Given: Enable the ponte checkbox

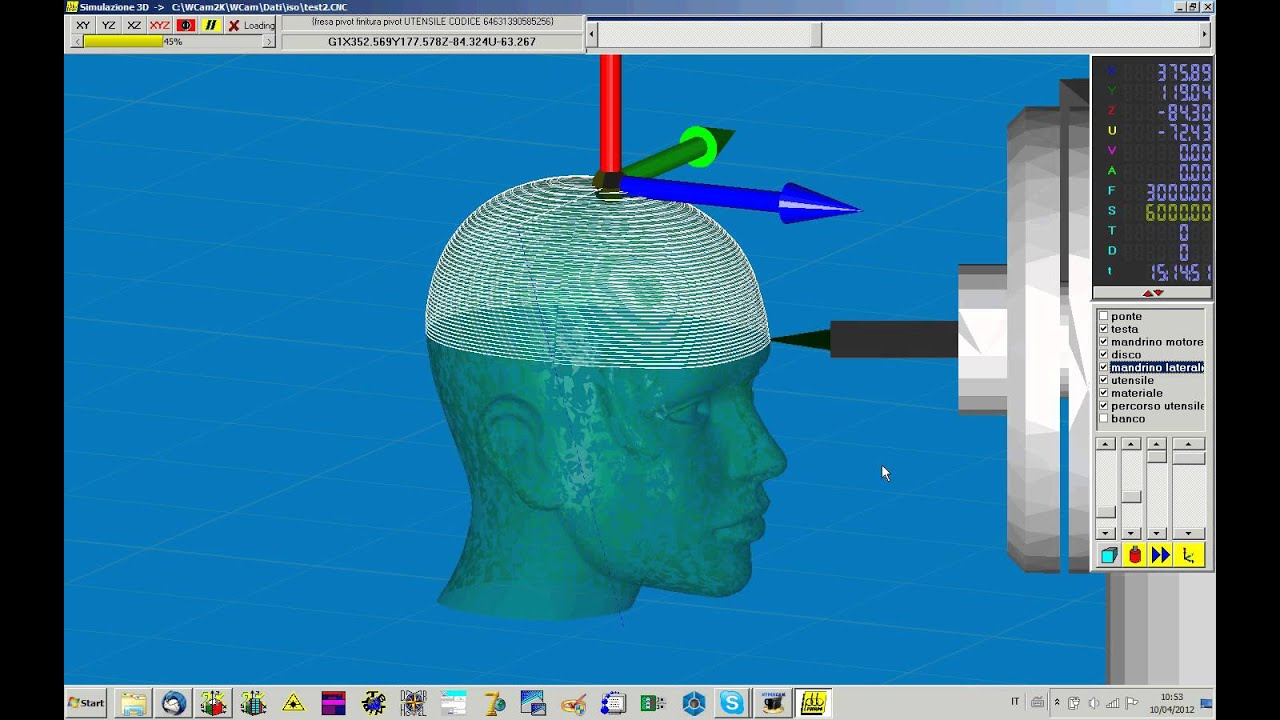Looking at the screenshot, I should tap(1104, 316).
